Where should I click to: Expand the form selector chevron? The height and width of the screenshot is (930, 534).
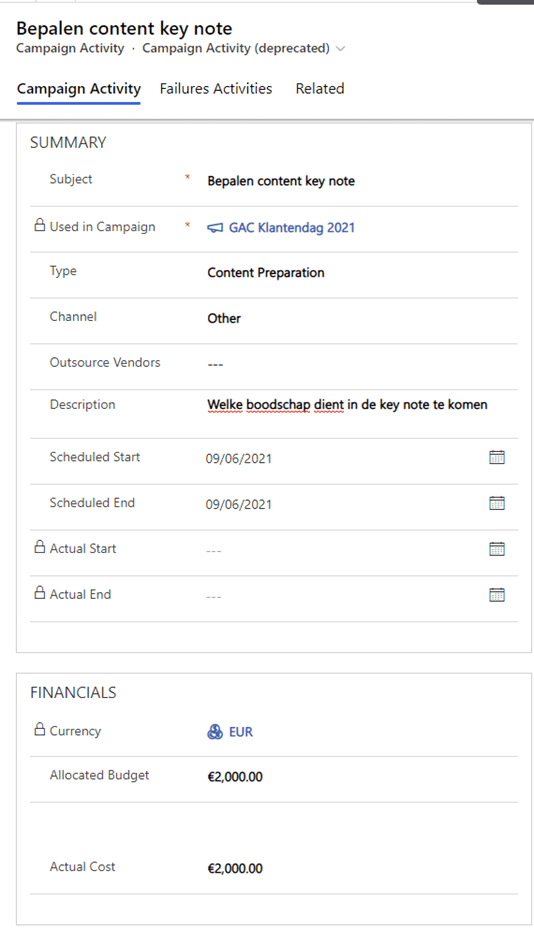coord(341,49)
